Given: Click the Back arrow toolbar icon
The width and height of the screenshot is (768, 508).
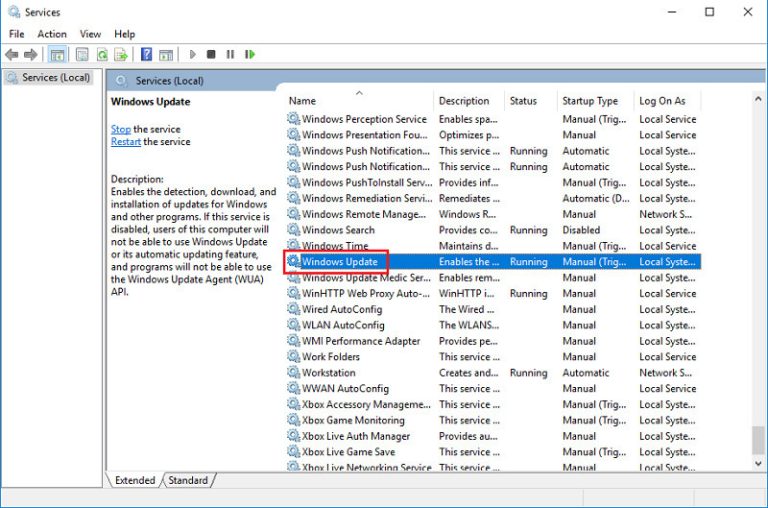Looking at the screenshot, I should pyautogui.click(x=12, y=54).
